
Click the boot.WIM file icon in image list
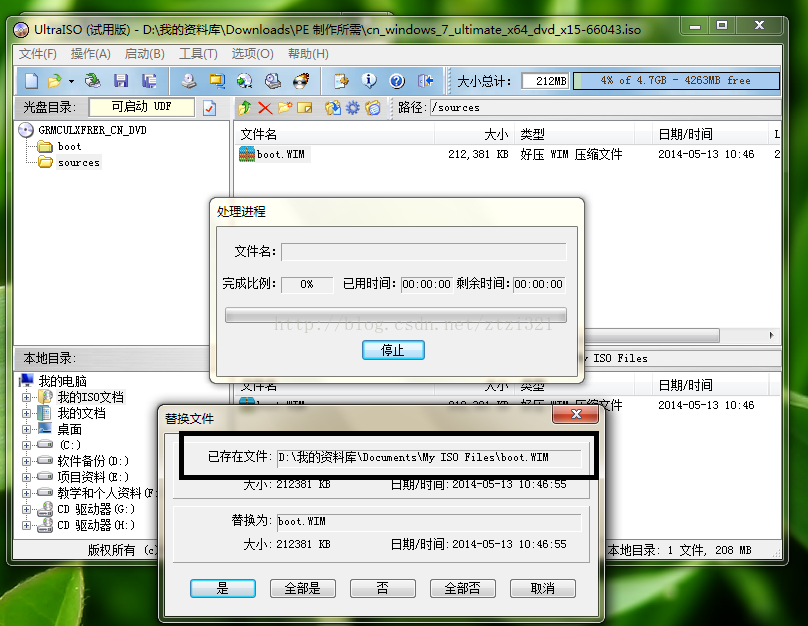247,154
